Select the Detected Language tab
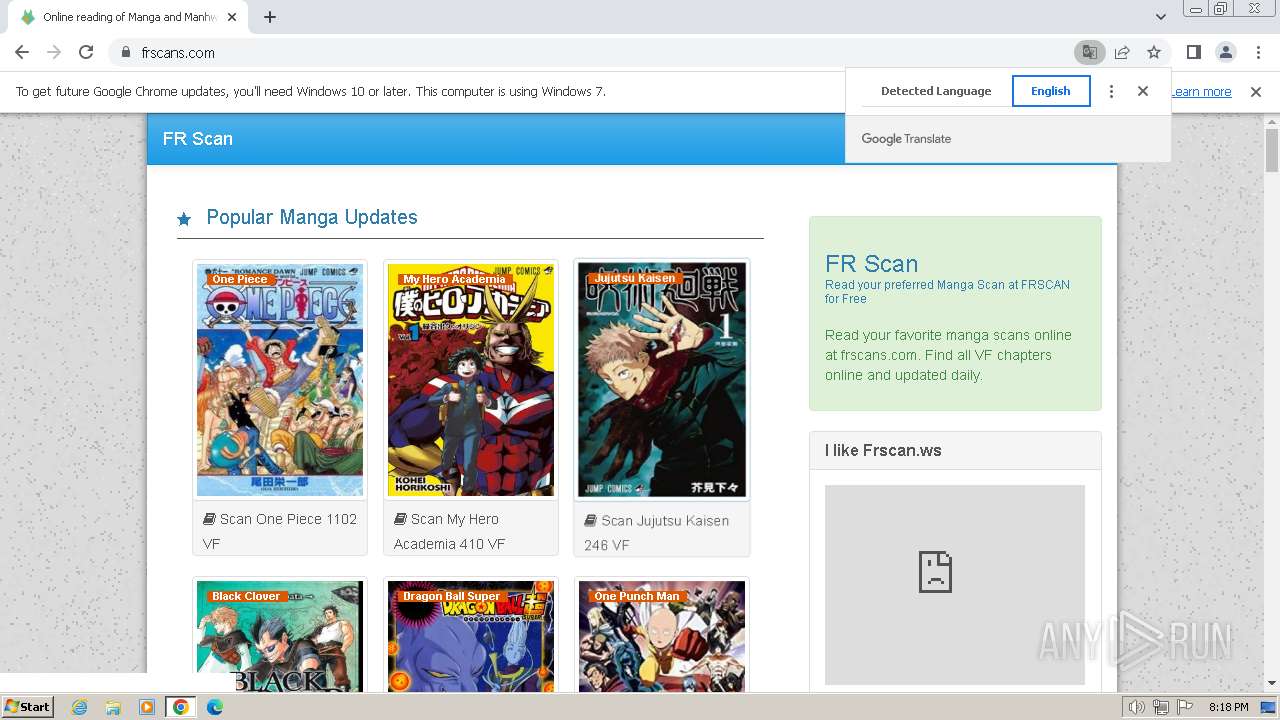This screenshot has height=720, width=1280. click(936, 91)
